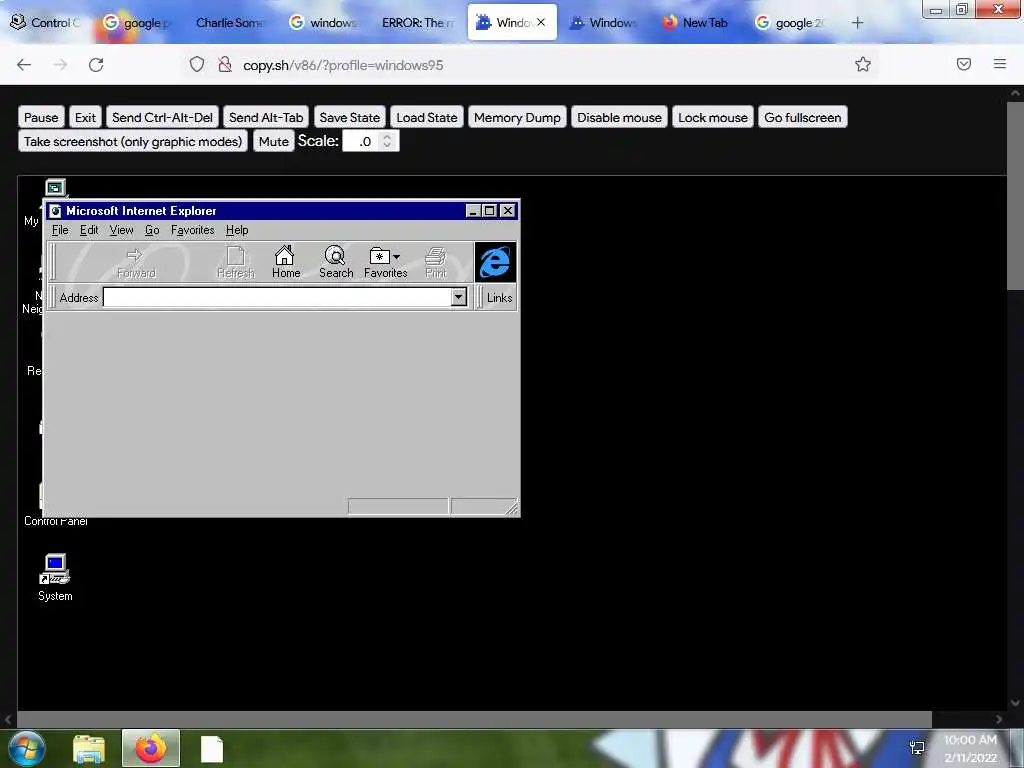The image size is (1024, 768).
Task: Toggle the Mute button
Action: pos(273,141)
